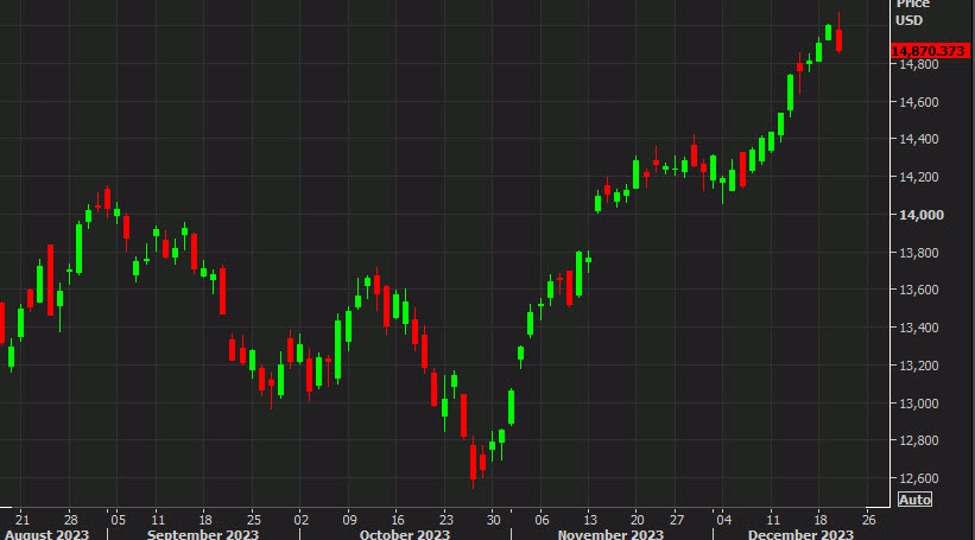Screen dimensions: 975x540
Task: Click the 14,800 price axis label
Action: click(921, 64)
